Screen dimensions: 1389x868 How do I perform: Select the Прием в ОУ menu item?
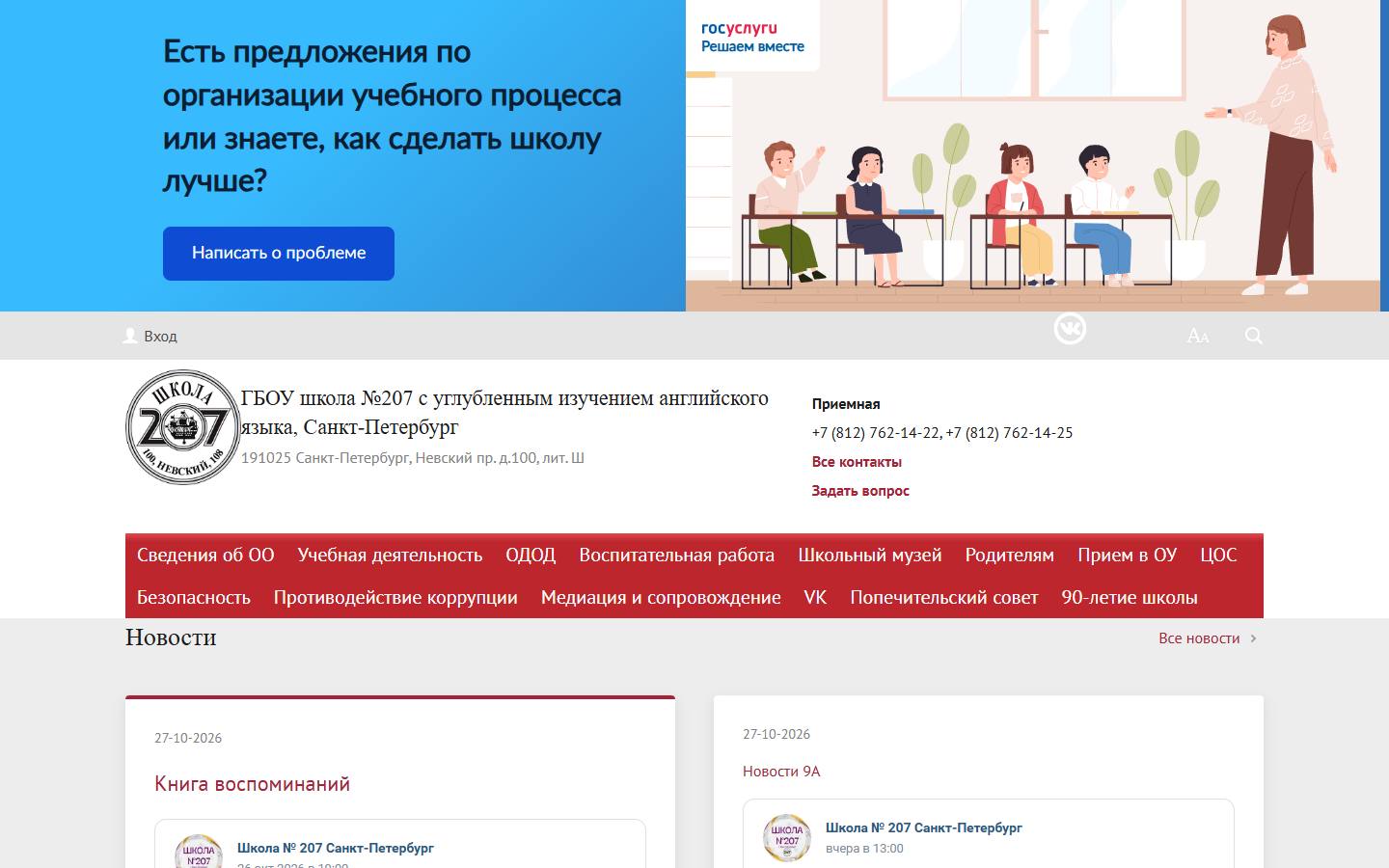tap(1127, 555)
